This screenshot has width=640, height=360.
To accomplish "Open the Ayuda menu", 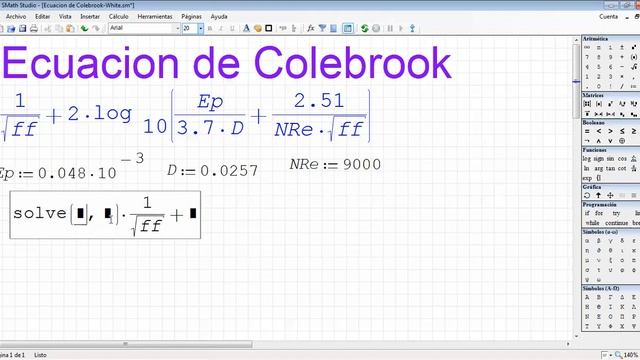I will (x=219, y=17).
